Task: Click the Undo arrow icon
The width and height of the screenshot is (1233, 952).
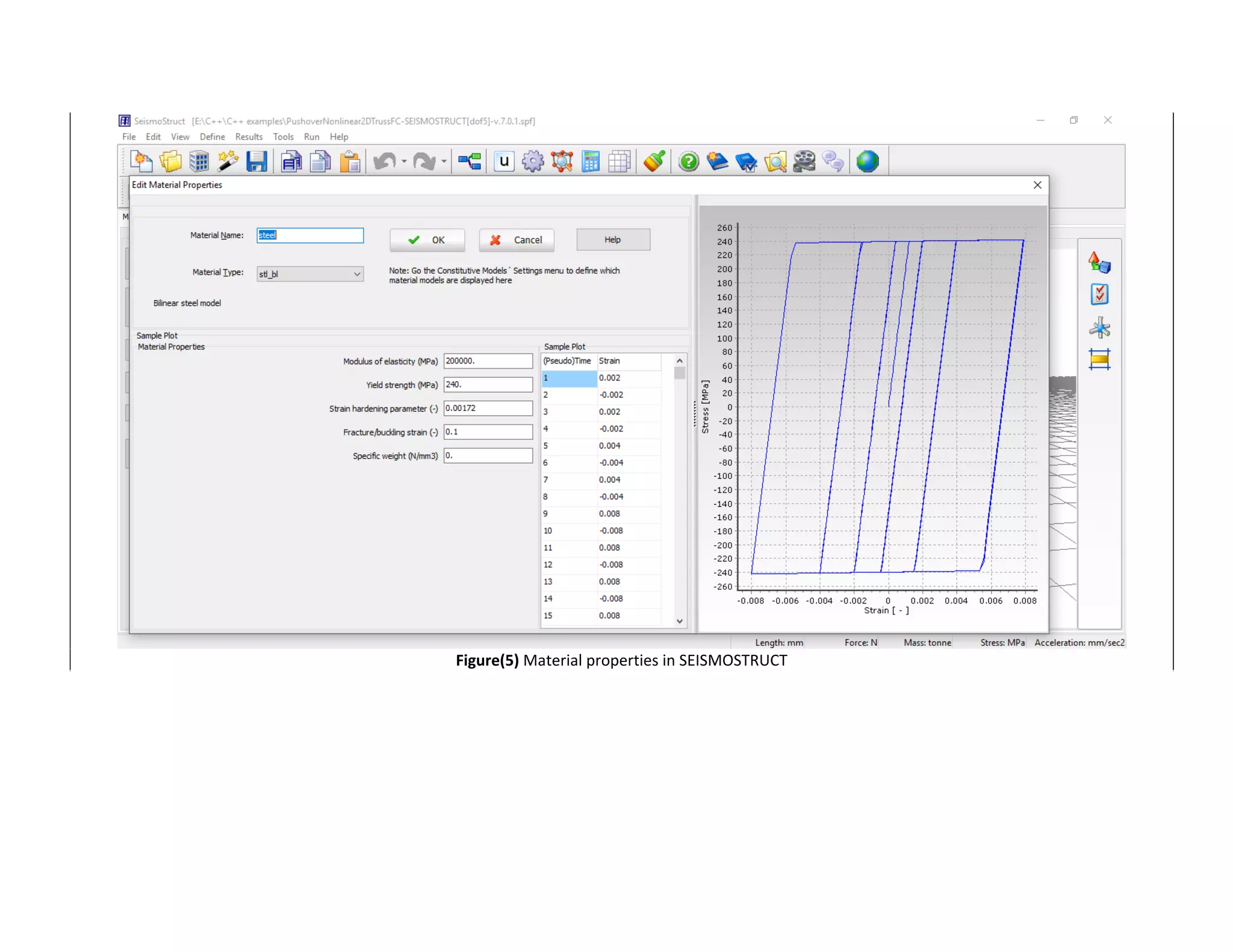Action: click(385, 161)
